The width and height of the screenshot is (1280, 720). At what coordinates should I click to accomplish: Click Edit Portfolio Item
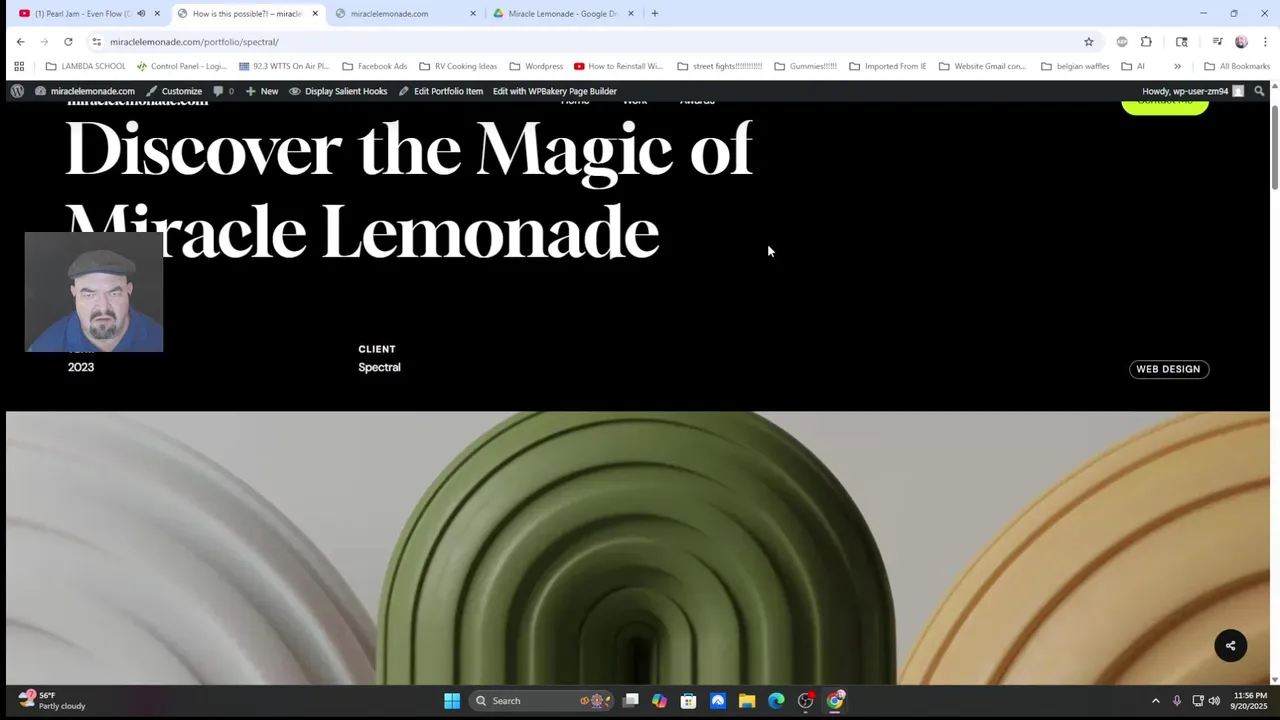[x=440, y=91]
